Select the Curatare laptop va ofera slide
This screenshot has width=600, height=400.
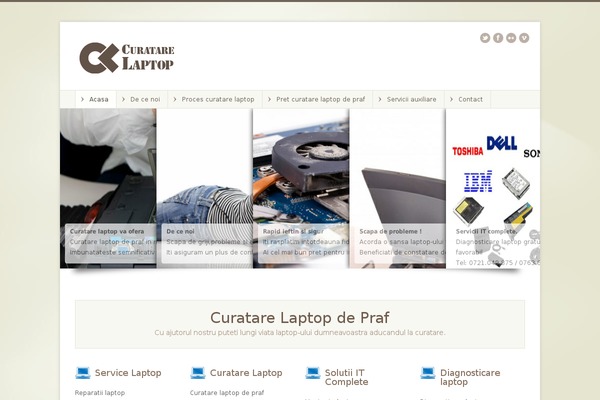[x=108, y=188]
